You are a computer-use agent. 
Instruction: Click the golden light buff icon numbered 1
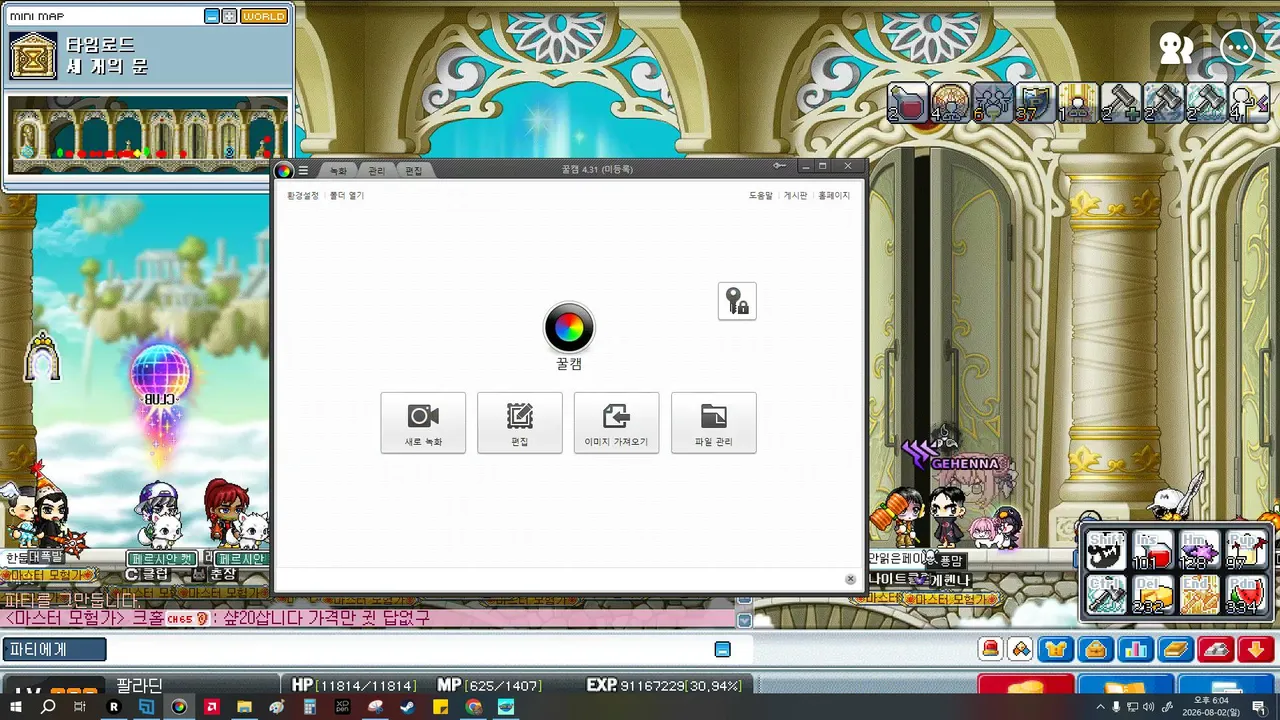[x=1077, y=102]
